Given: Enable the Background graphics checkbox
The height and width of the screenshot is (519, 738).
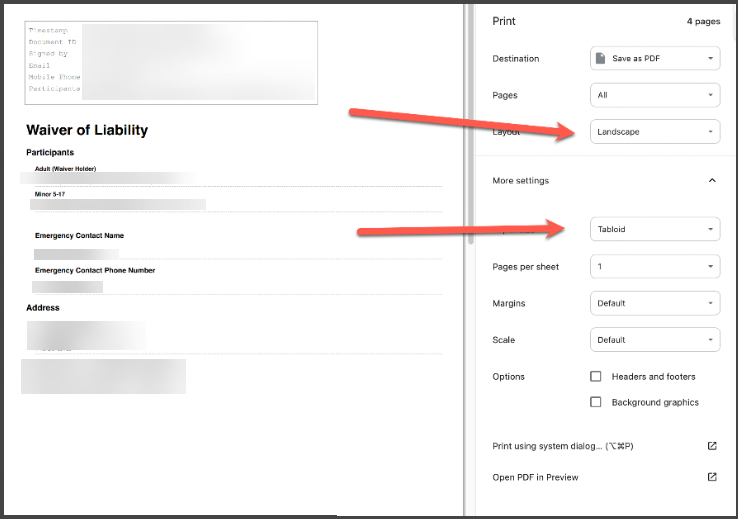Looking at the screenshot, I should (x=596, y=402).
